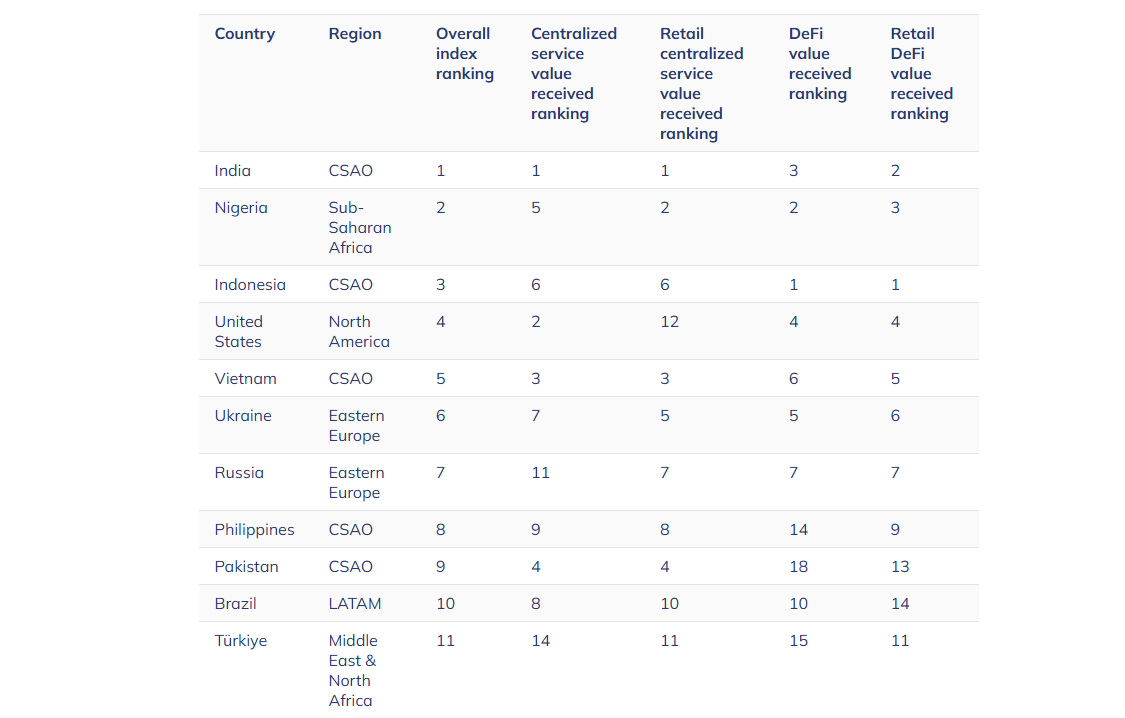Click the DeFi value received ranking header

click(x=819, y=64)
